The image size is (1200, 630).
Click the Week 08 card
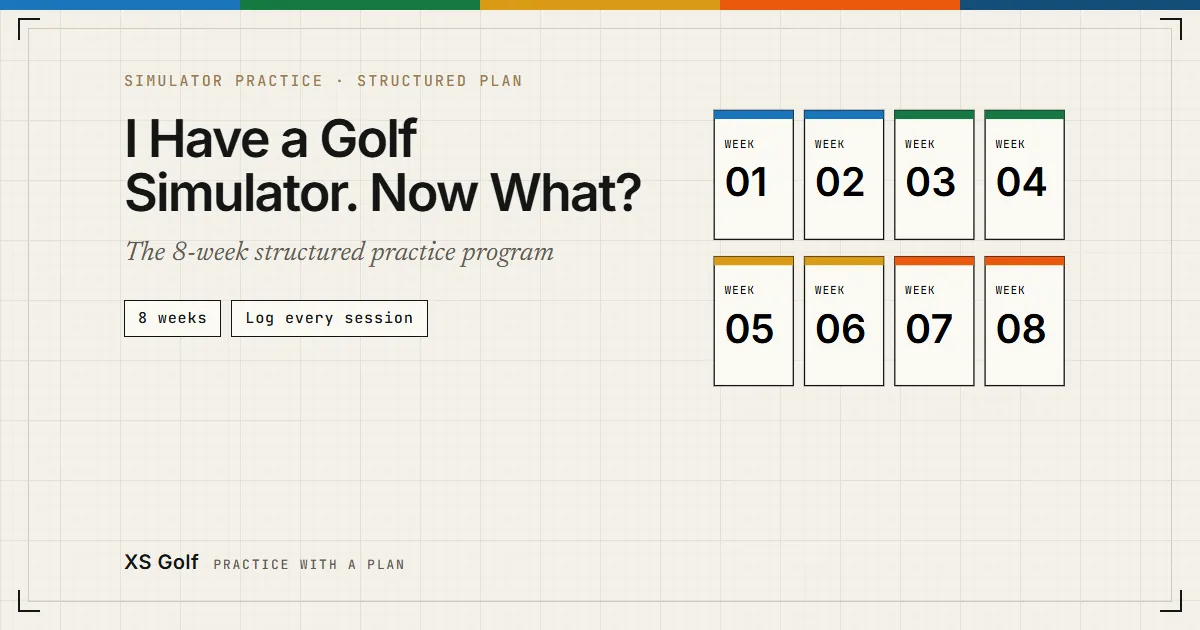click(1024, 321)
